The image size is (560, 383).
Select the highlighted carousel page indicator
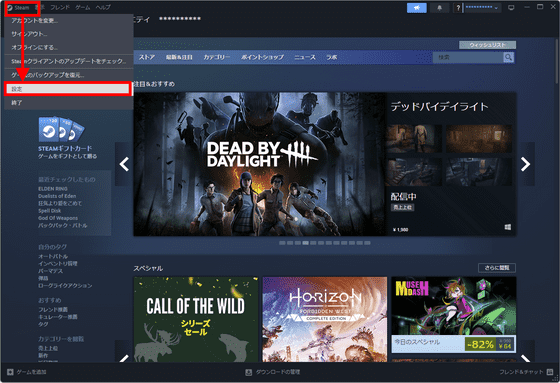coord(305,243)
